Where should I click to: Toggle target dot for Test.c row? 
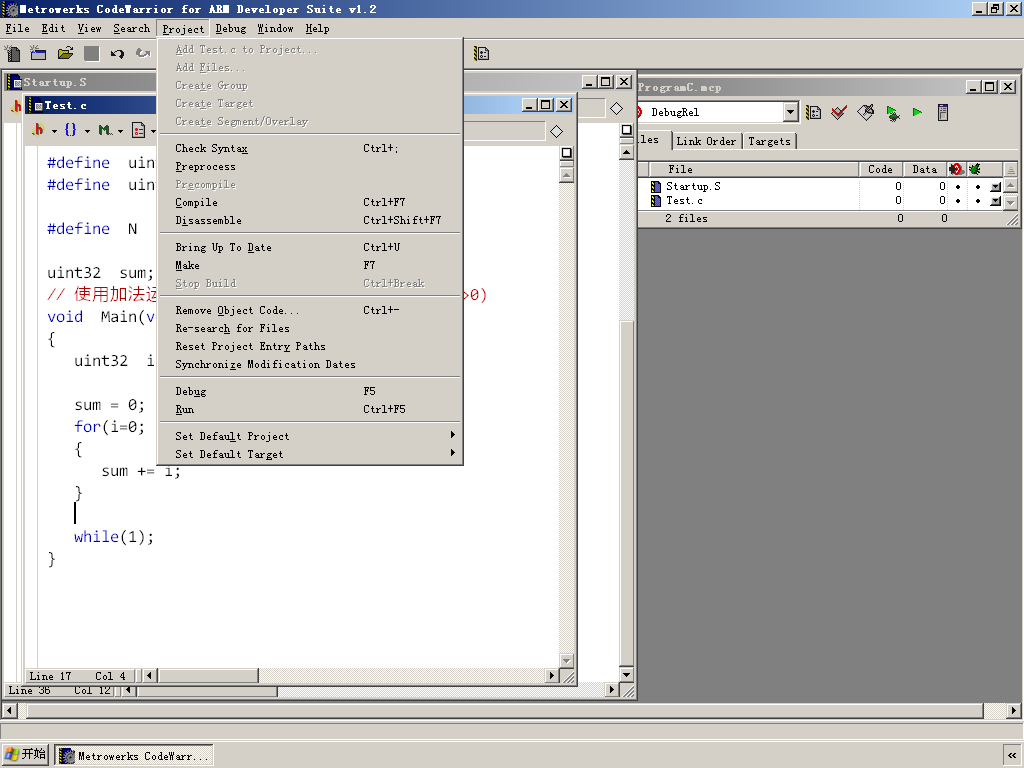958,201
